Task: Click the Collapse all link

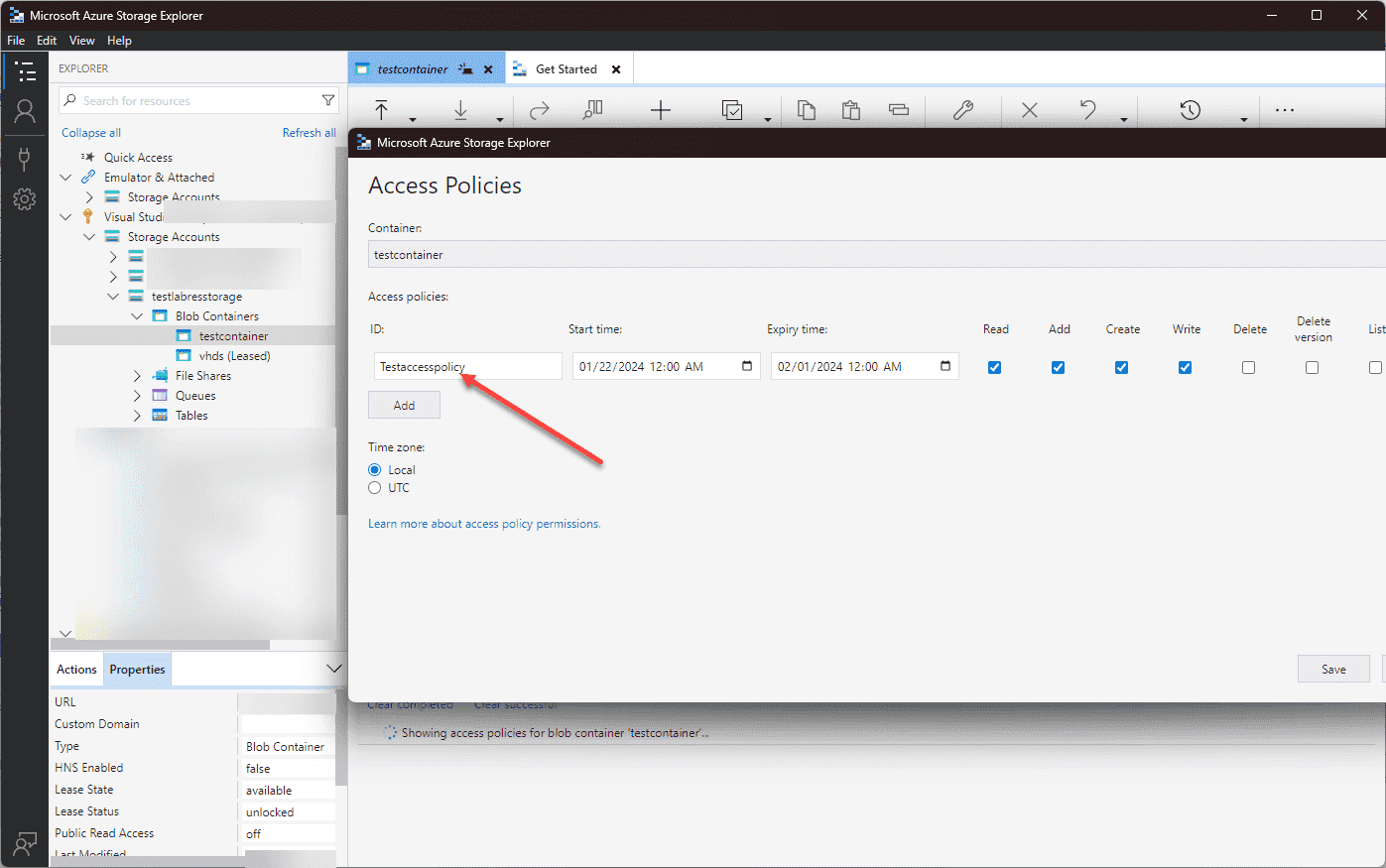Action: click(91, 133)
